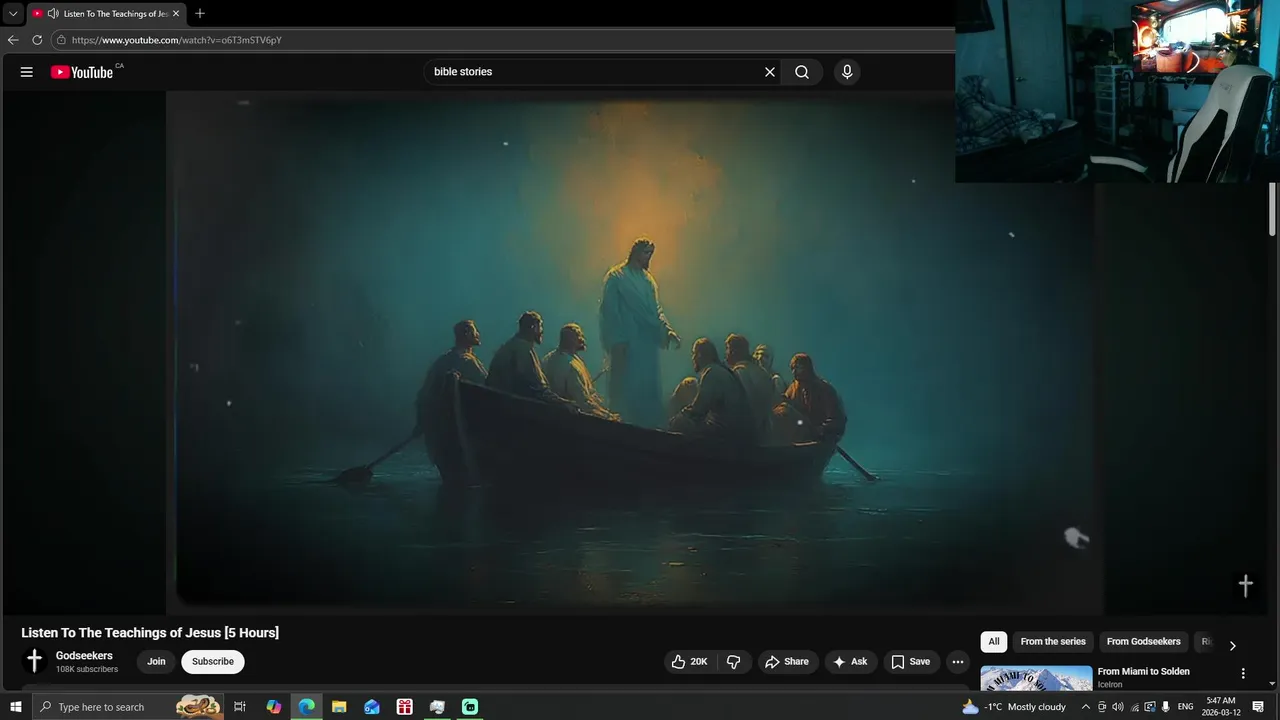Click the Meet Now camera tray icon

[1102, 707]
